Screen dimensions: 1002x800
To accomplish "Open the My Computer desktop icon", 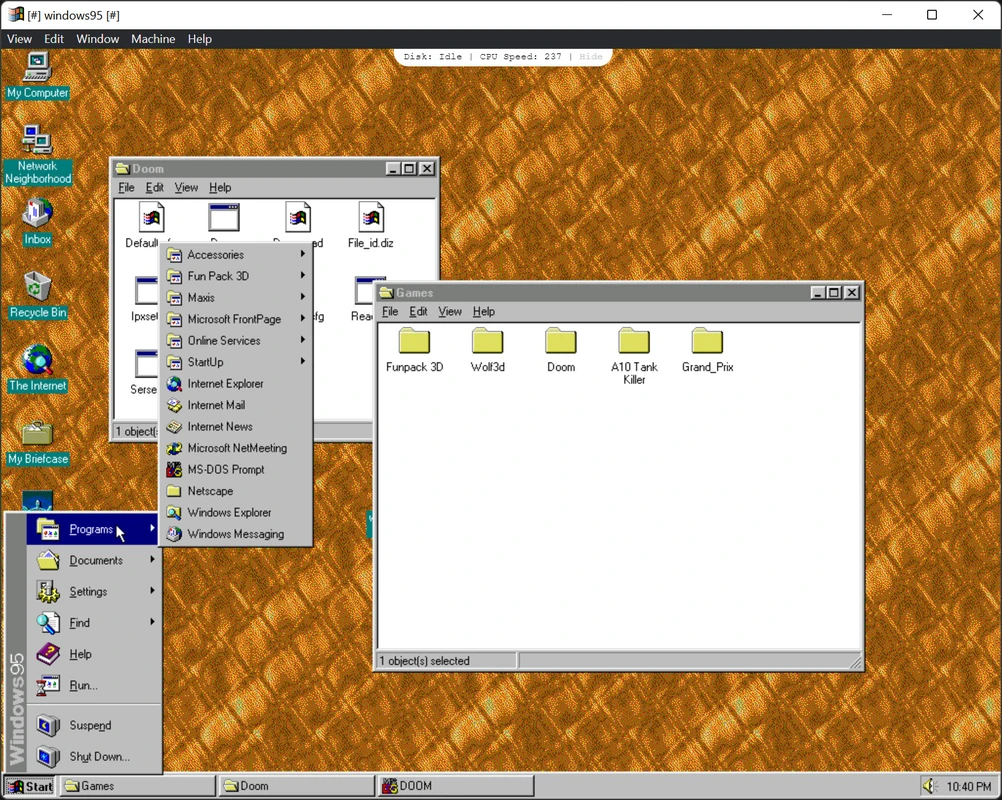I will pos(37,71).
